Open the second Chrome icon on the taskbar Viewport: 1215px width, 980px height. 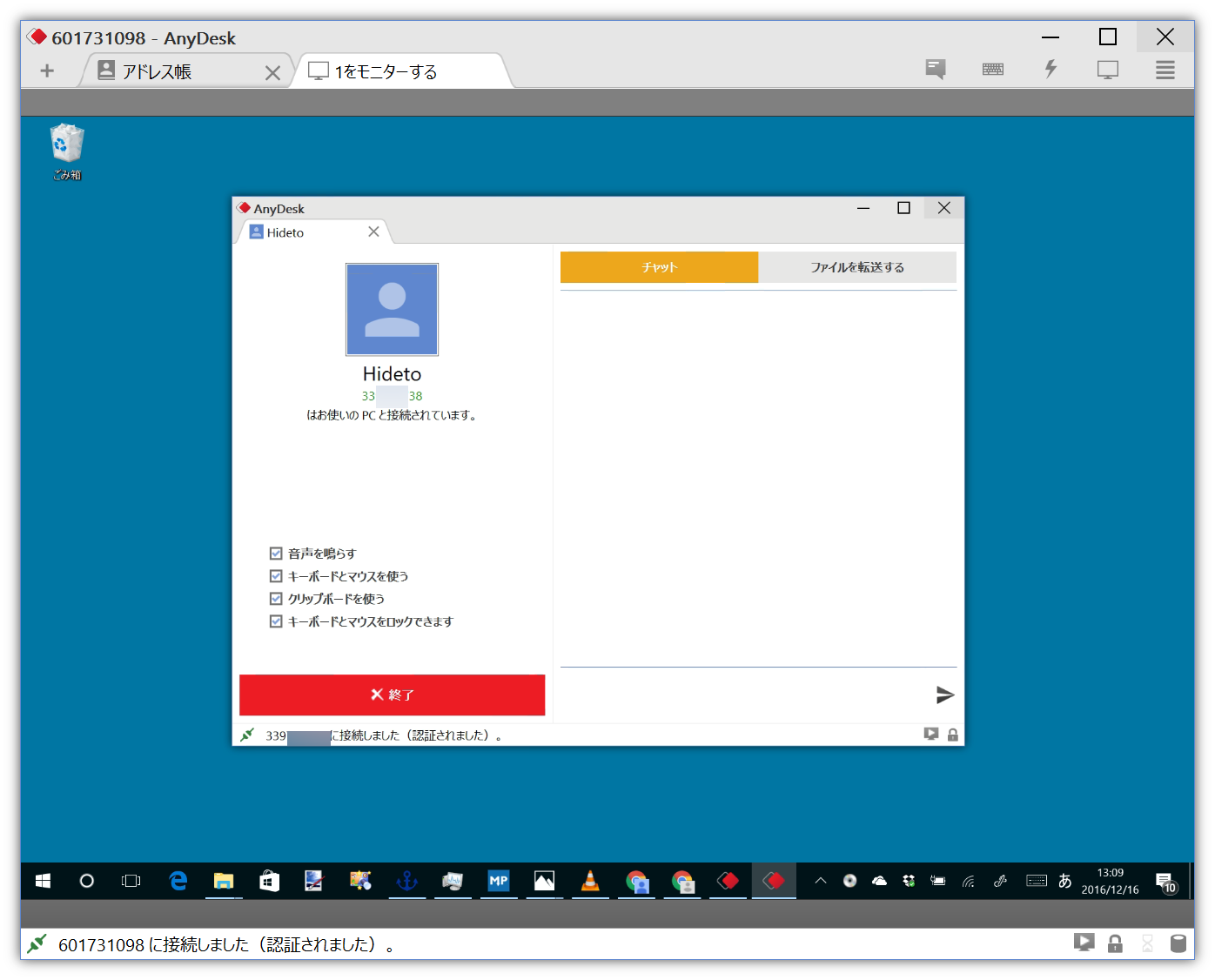pyautogui.click(x=682, y=881)
